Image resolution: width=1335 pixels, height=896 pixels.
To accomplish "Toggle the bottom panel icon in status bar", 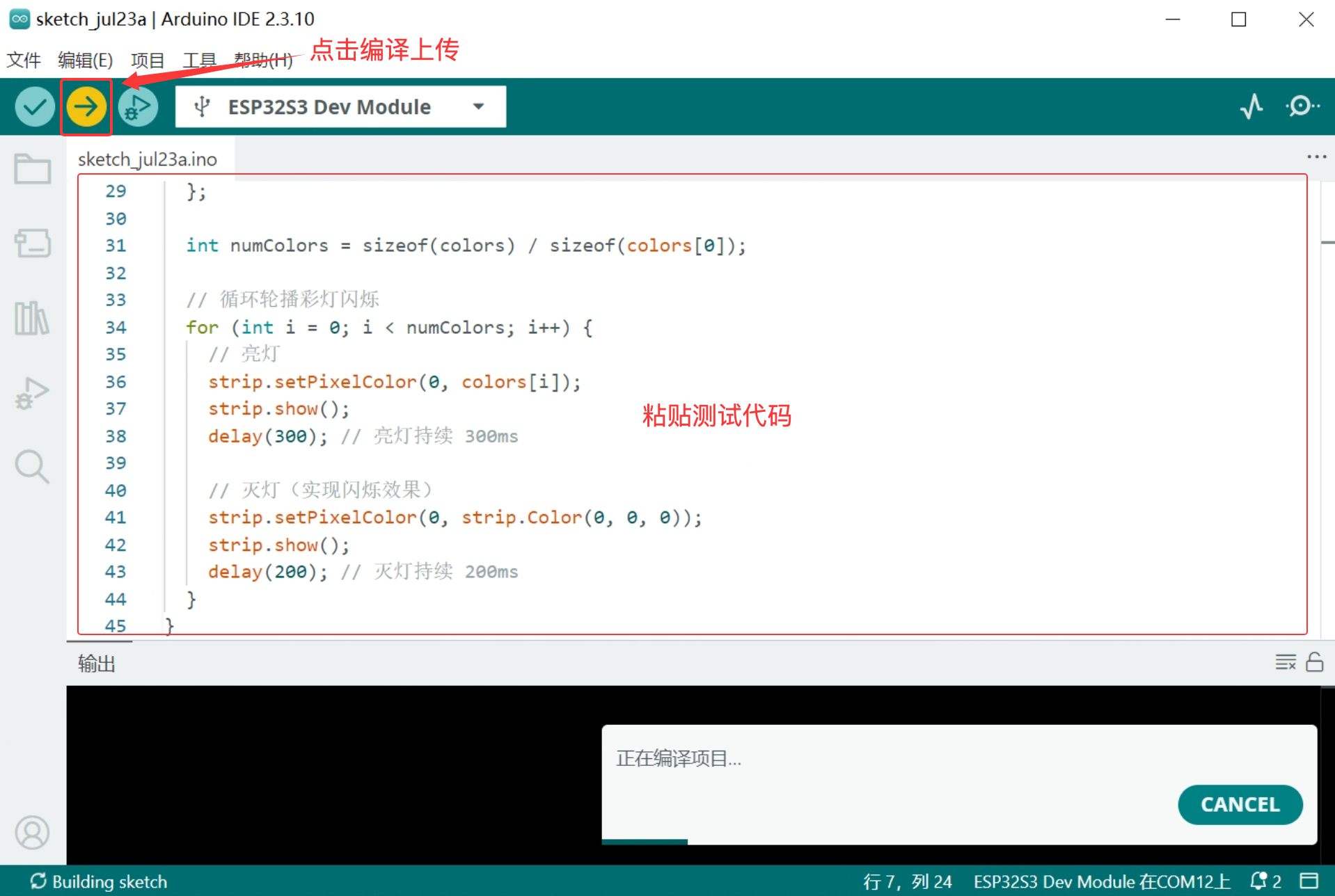I will (x=1309, y=881).
